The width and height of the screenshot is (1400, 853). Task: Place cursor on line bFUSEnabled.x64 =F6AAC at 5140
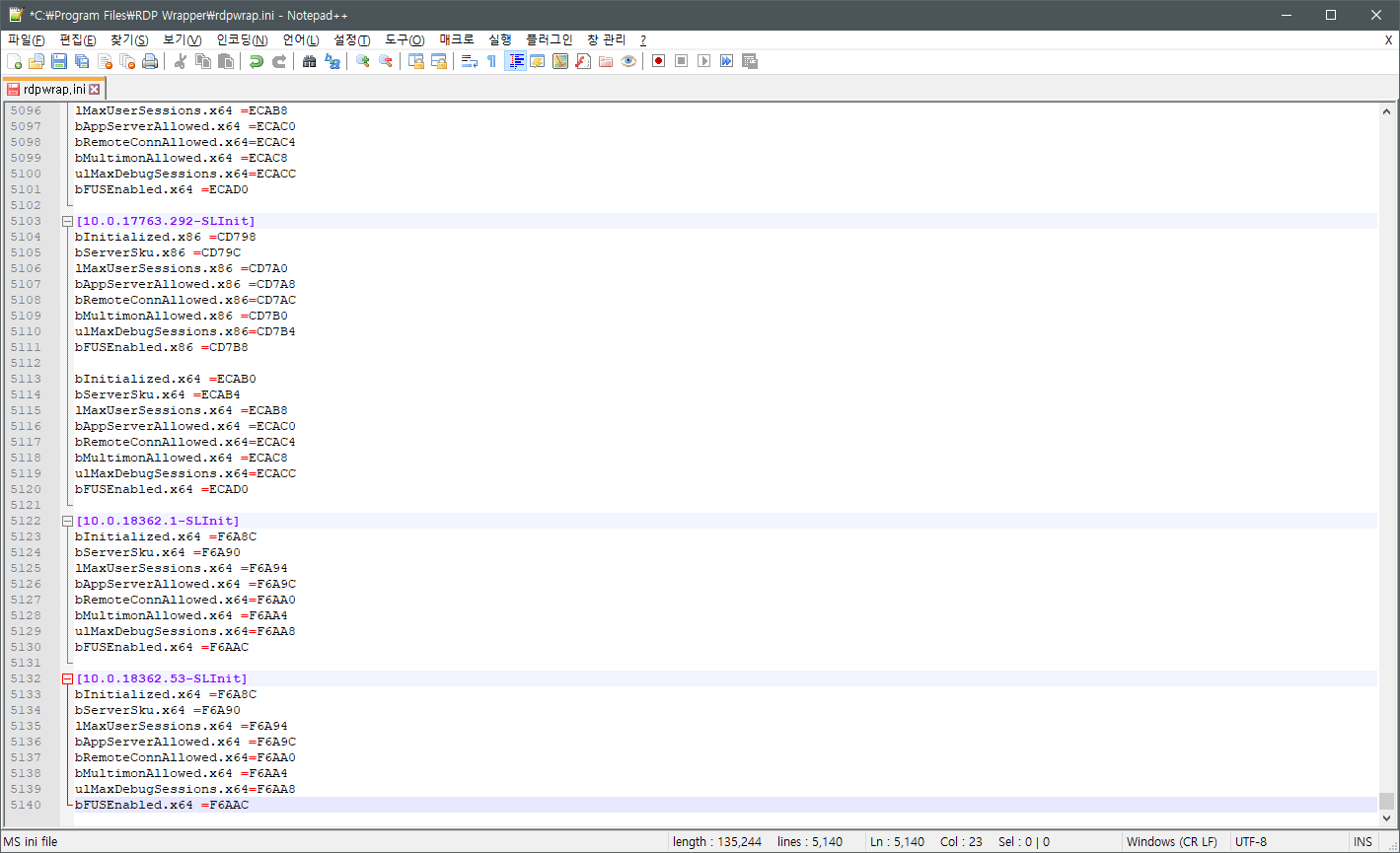pyautogui.click(x=162, y=805)
